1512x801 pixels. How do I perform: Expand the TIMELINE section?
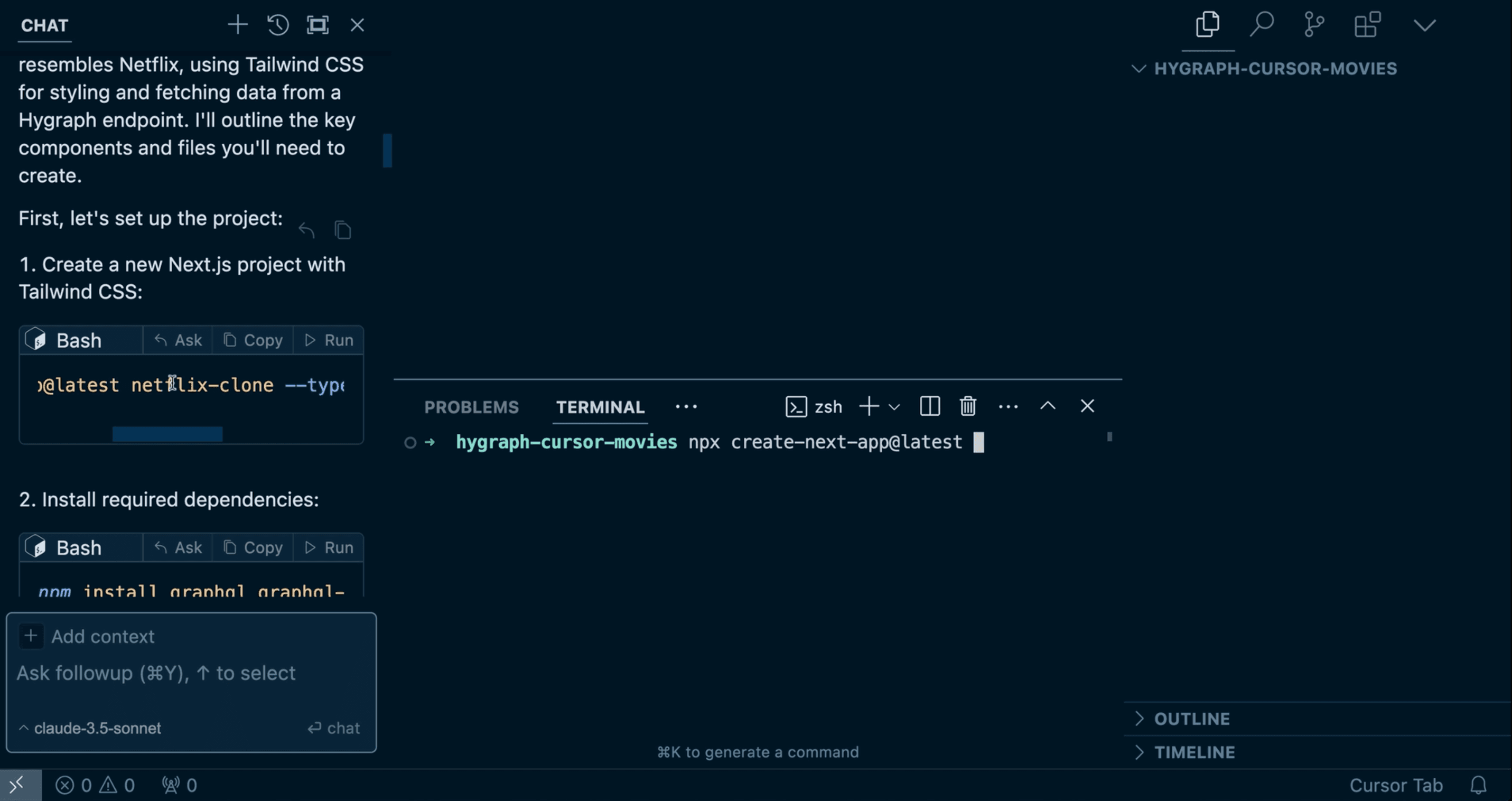[x=1194, y=752]
